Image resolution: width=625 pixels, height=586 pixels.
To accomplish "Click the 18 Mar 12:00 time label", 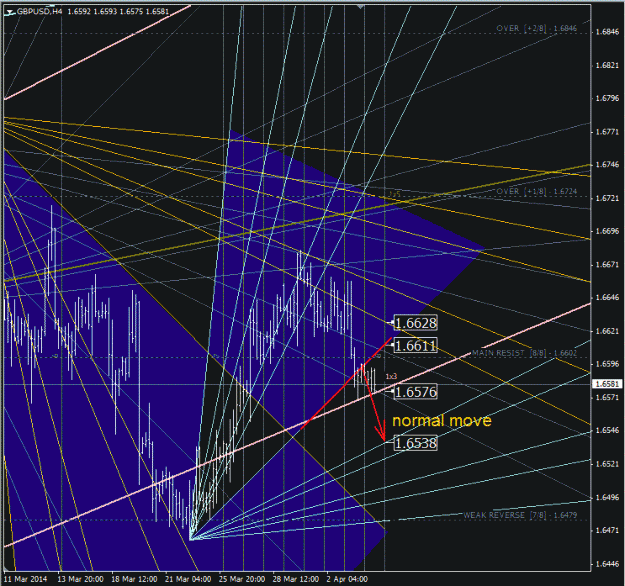I will coord(134,579).
